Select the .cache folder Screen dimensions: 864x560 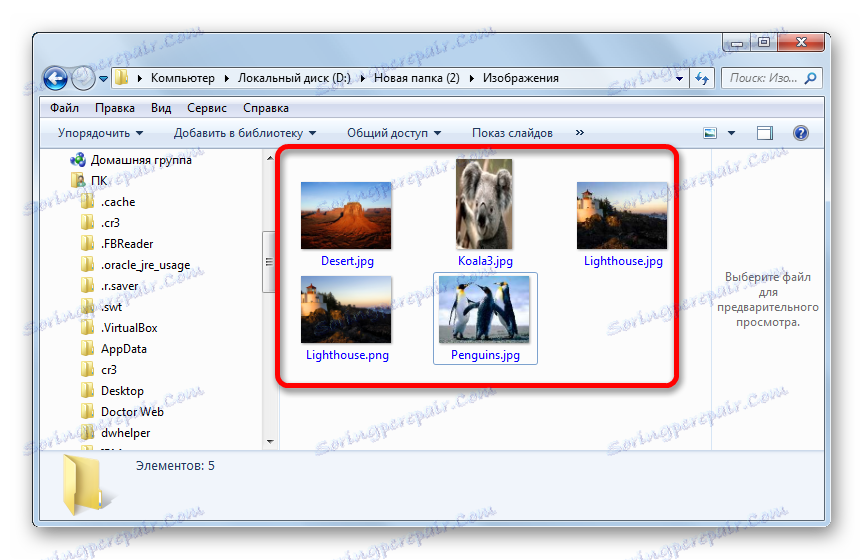pos(118,202)
